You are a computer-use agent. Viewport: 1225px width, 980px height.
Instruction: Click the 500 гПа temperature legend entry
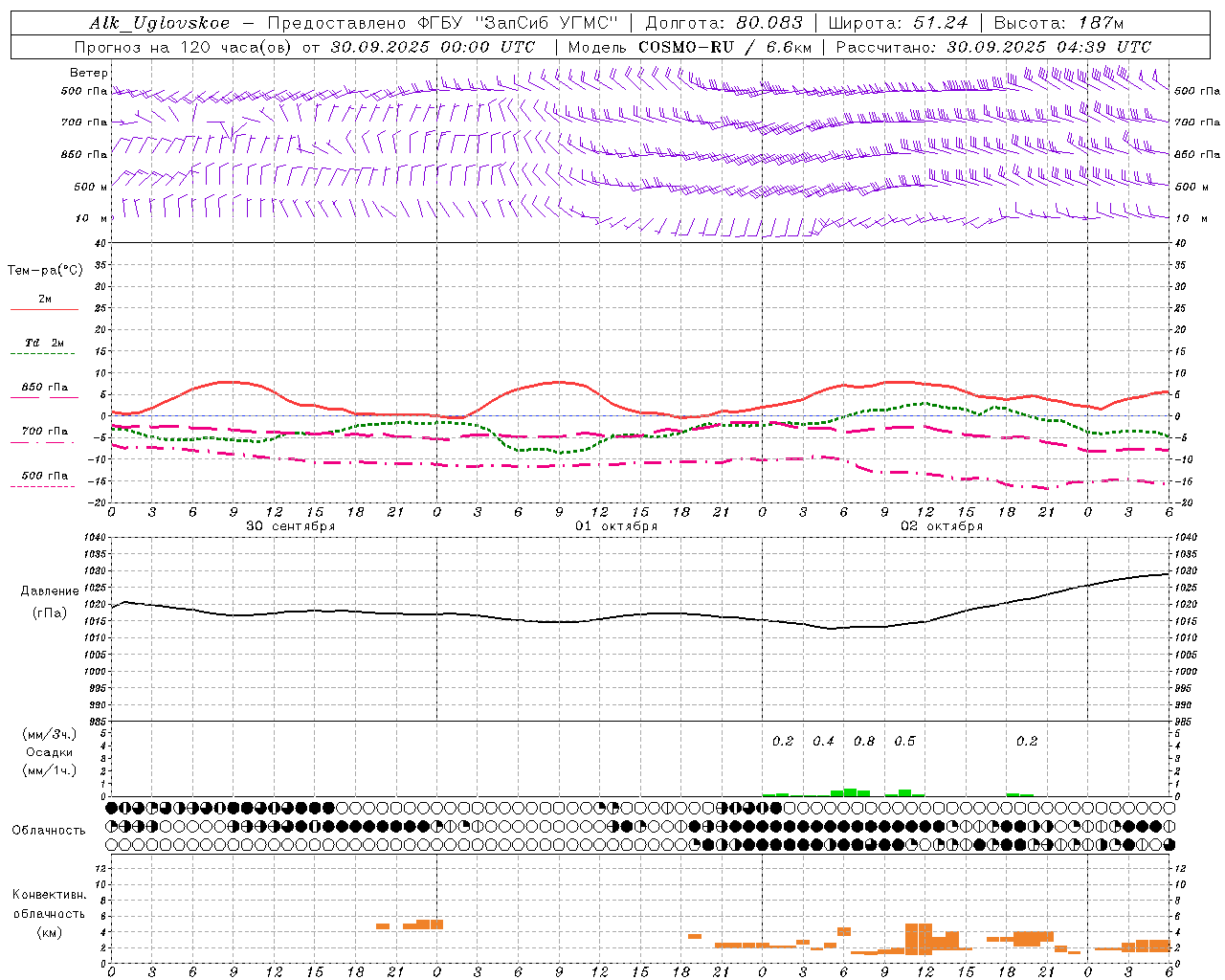(45, 476)
